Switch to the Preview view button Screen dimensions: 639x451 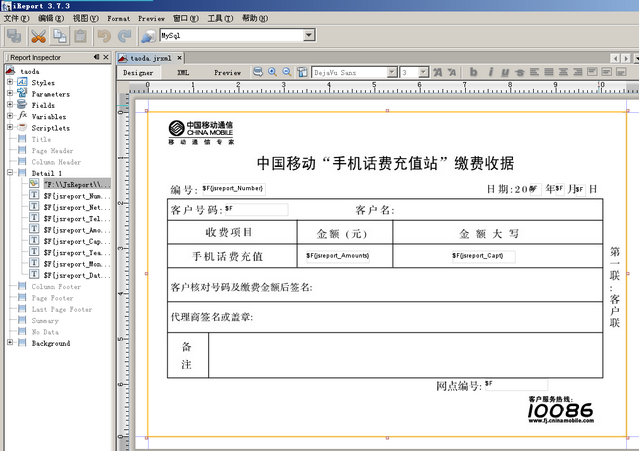point(227,73)
